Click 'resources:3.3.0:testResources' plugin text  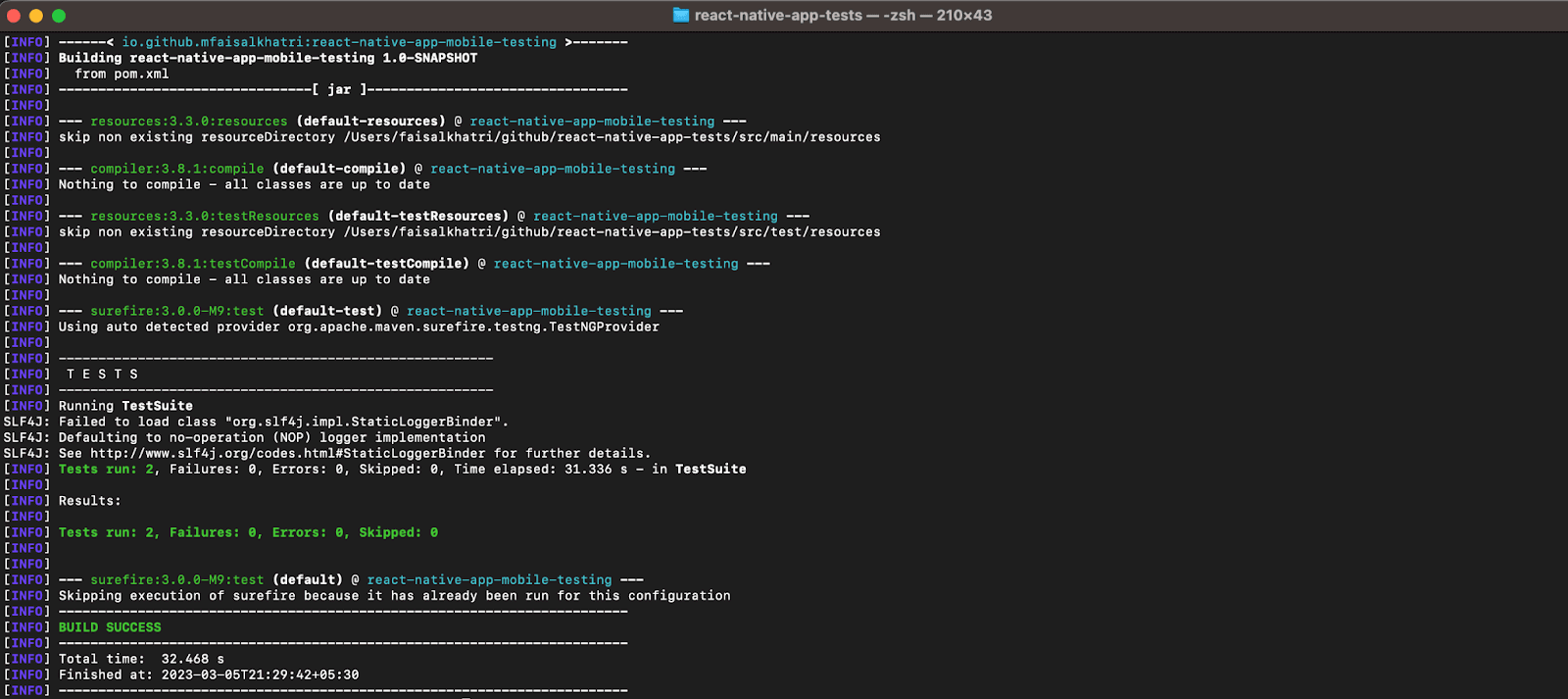pyautogui.click(x=204, y=216)
